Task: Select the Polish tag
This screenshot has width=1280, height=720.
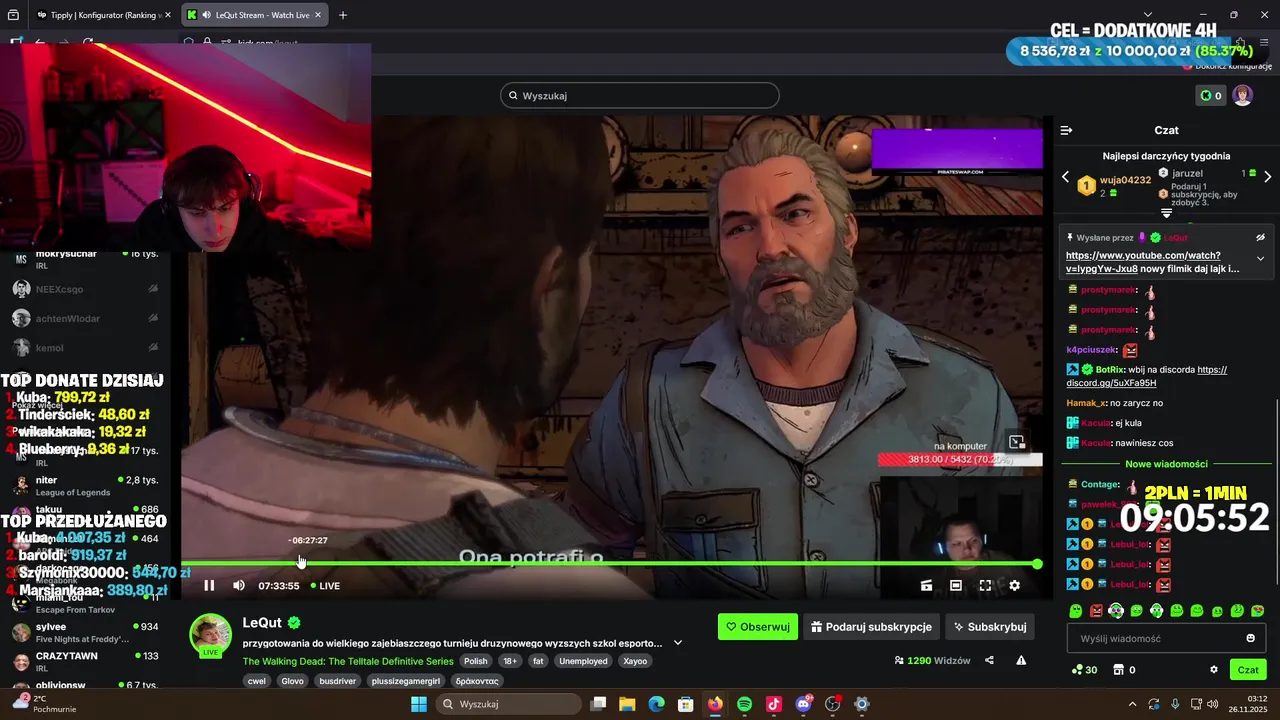Action: (x=476, y=661)
